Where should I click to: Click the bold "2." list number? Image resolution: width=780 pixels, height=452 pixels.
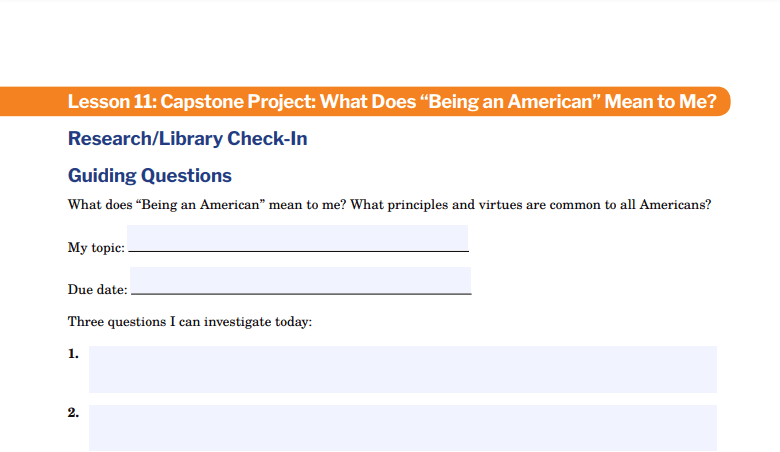73,412
